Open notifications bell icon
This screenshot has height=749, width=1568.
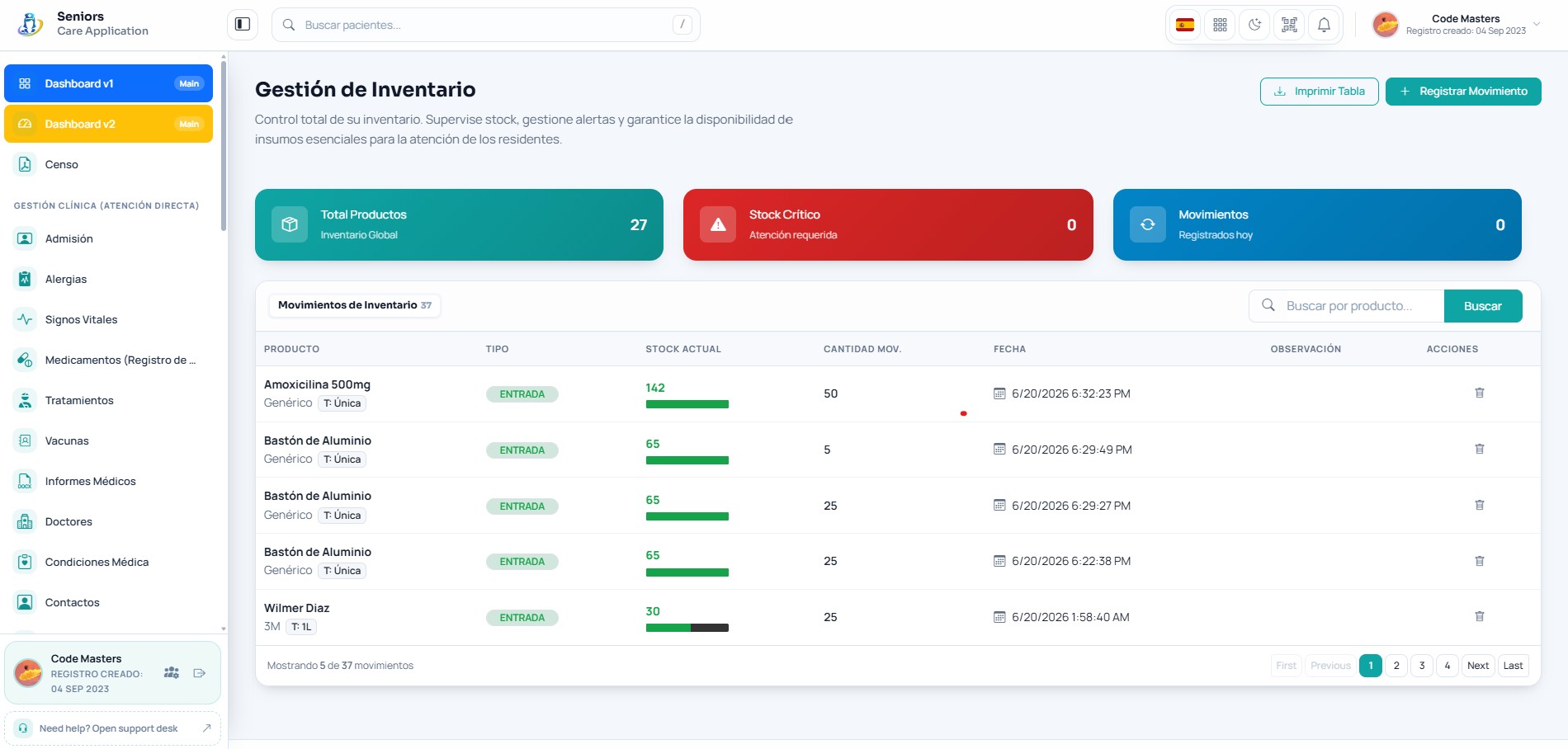(x=1324, y=25)
